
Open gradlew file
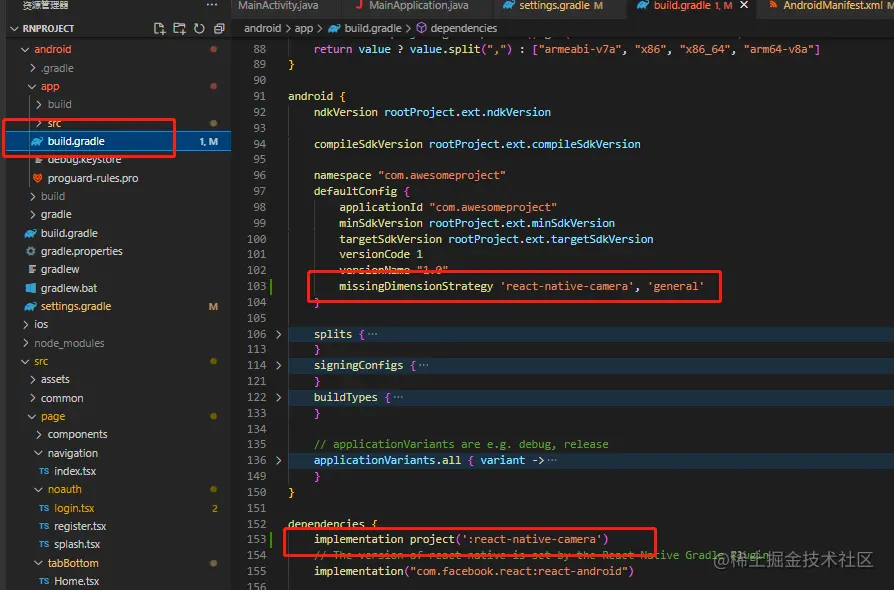coord(60,269)
